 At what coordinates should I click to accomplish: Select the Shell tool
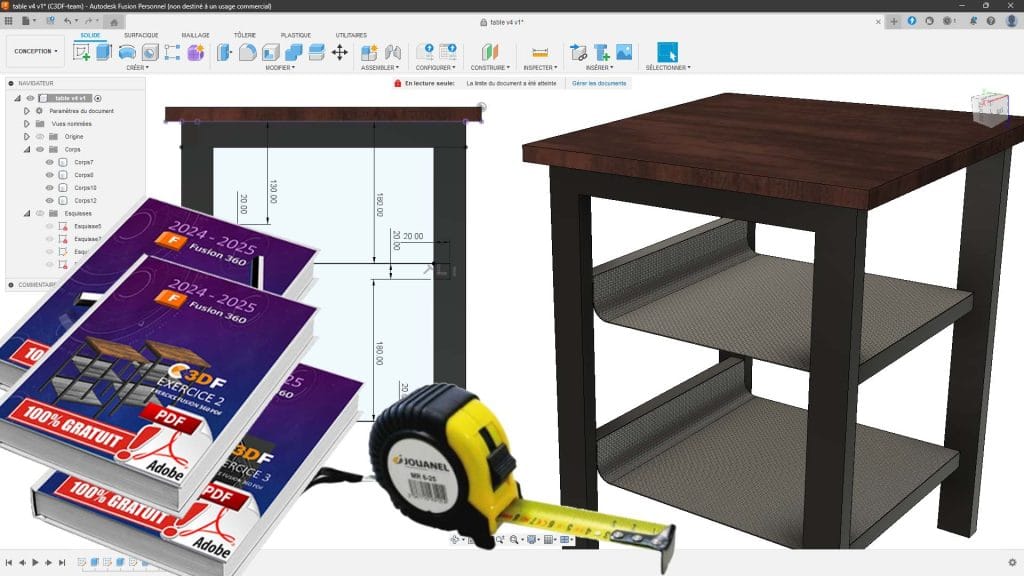(x=270, y=52)
